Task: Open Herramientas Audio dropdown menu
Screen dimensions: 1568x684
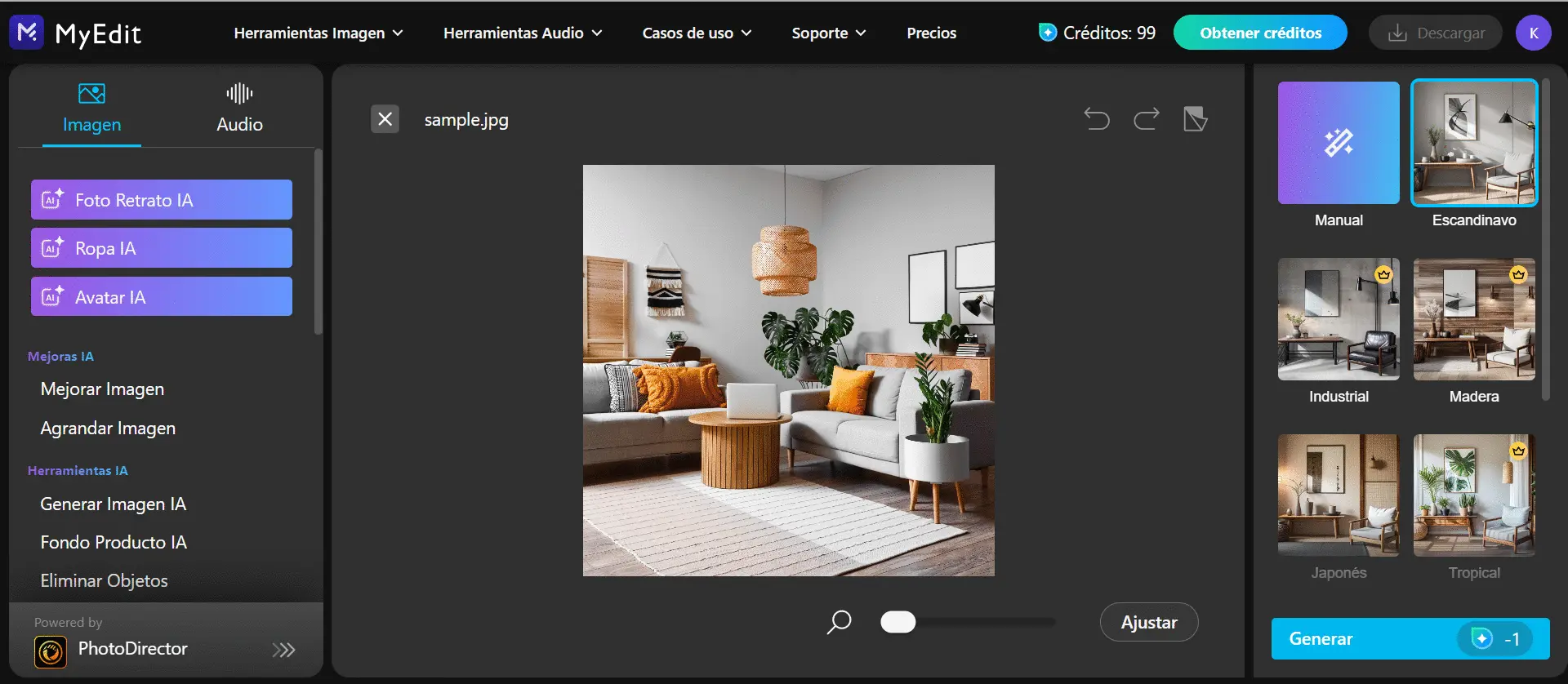Action: tap(523, 33)
